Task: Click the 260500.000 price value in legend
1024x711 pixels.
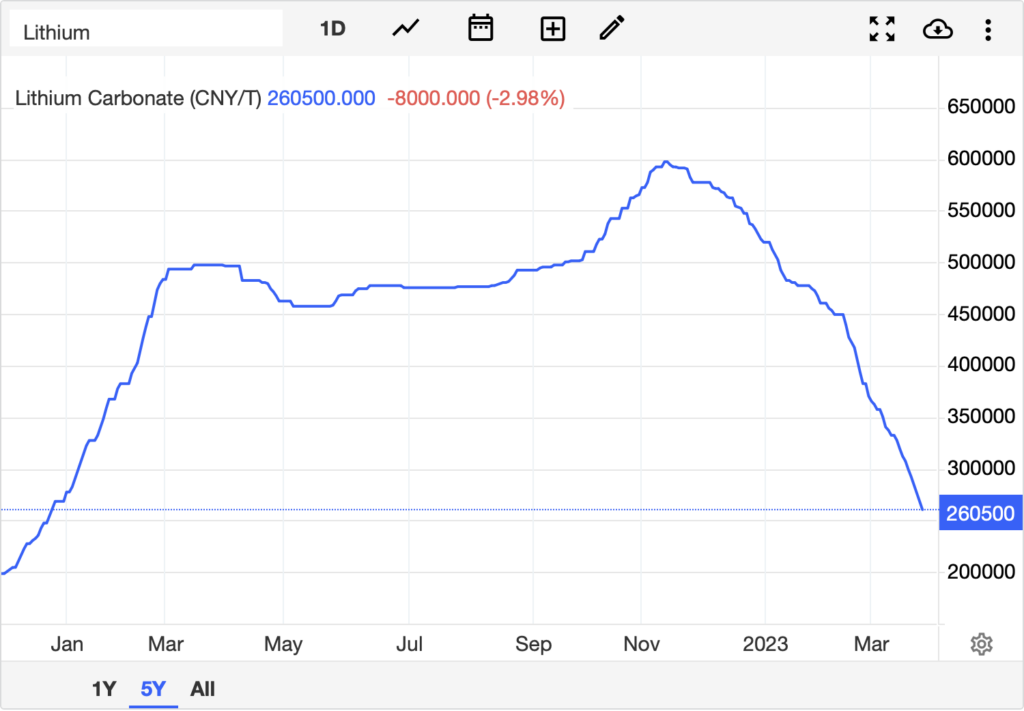Action: [x=321, y=99]
